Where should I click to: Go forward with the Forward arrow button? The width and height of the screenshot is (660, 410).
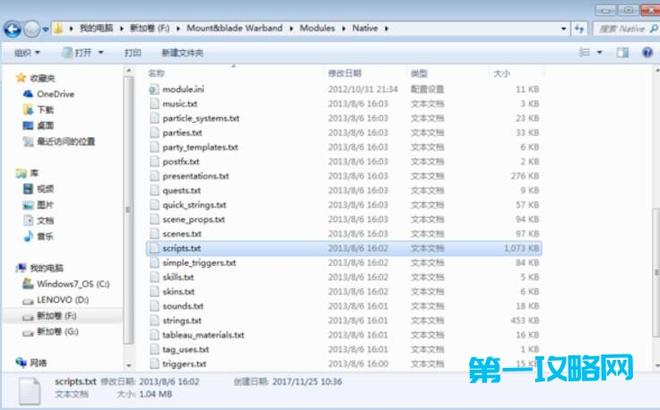click(32, 29)
